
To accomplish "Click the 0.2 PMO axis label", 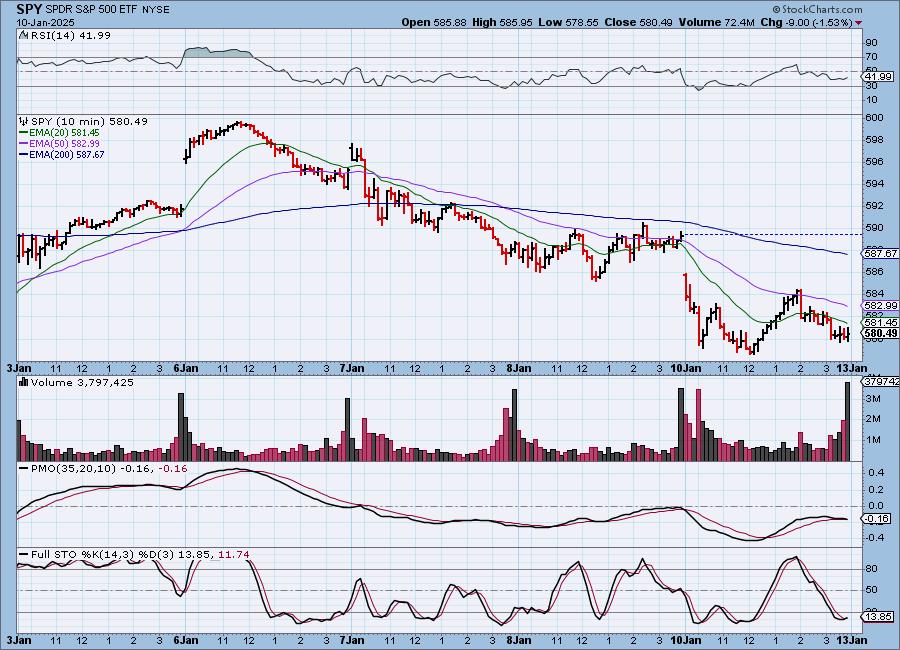I will (x=876, y=489).
